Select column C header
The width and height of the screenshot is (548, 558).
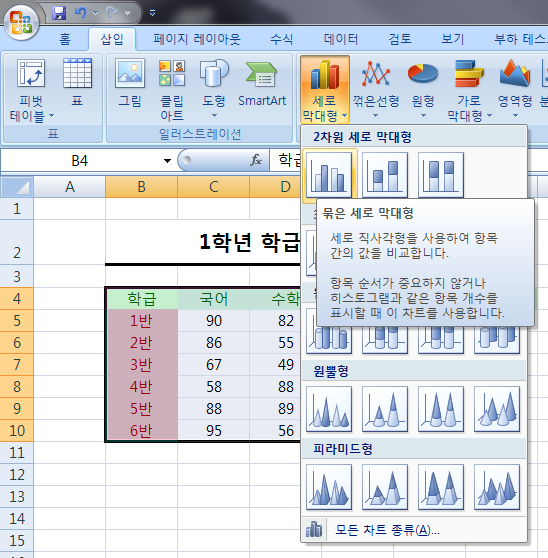point(214,187)
